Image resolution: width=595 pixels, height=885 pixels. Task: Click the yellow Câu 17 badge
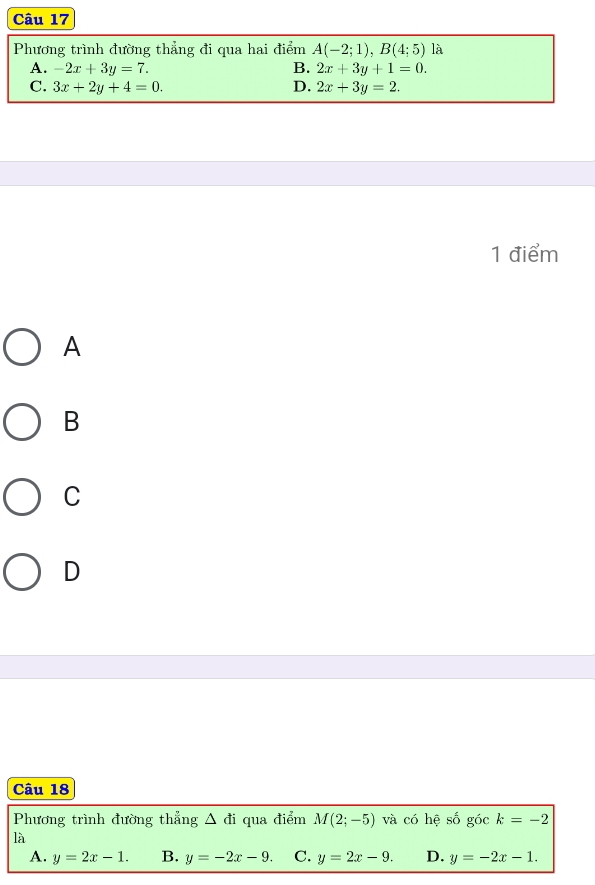41,19
